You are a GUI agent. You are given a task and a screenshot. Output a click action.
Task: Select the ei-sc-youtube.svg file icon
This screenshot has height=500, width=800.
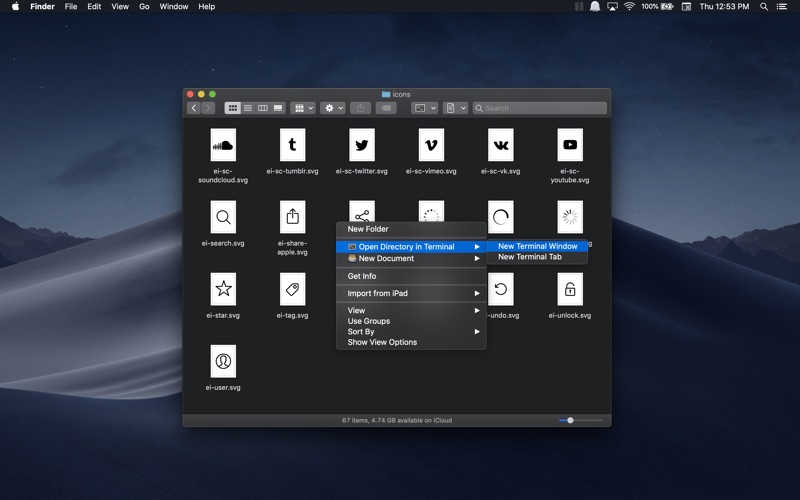coord(570,145)
